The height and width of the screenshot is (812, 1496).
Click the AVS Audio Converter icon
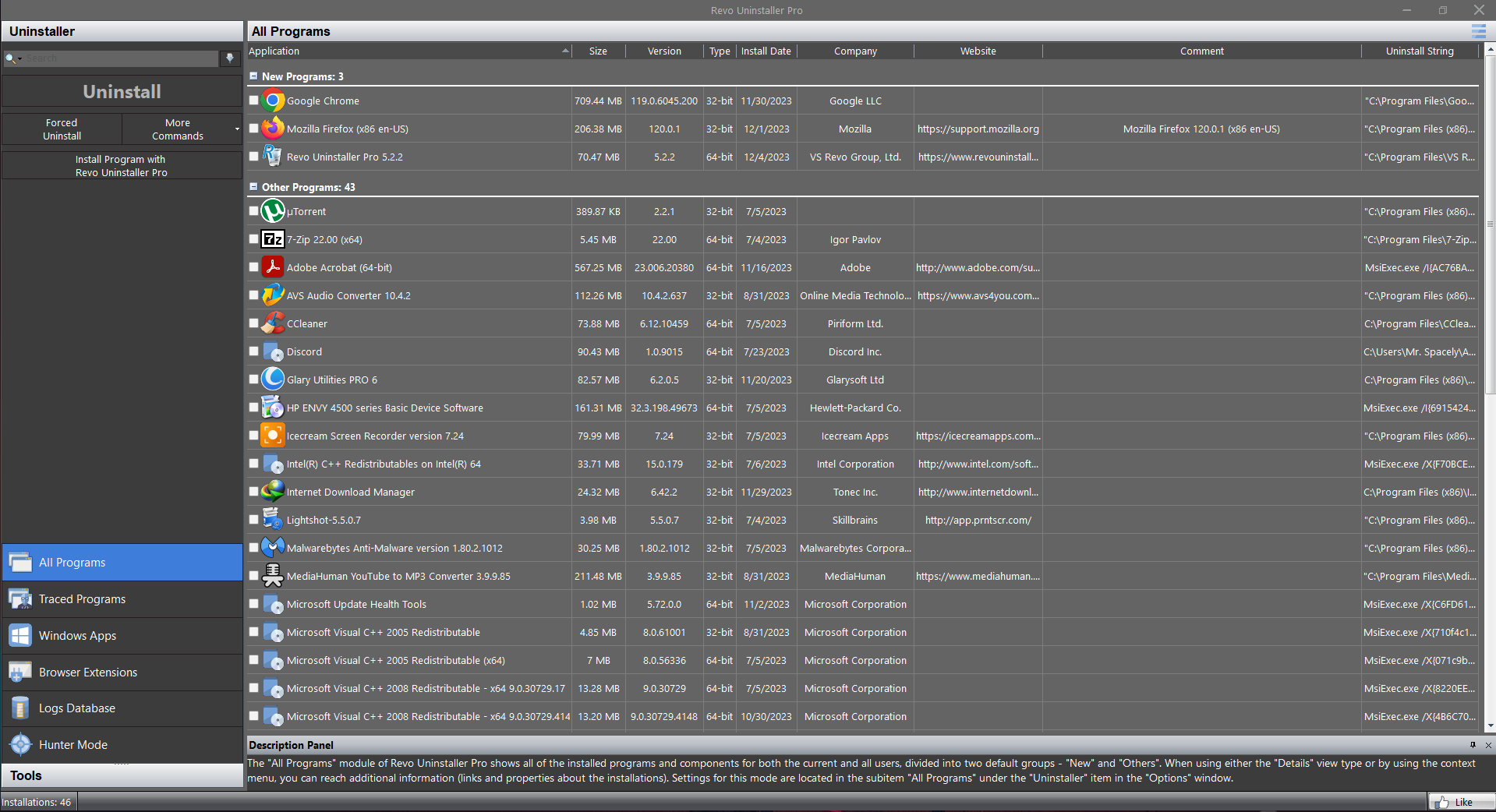(x=273, y=295)
